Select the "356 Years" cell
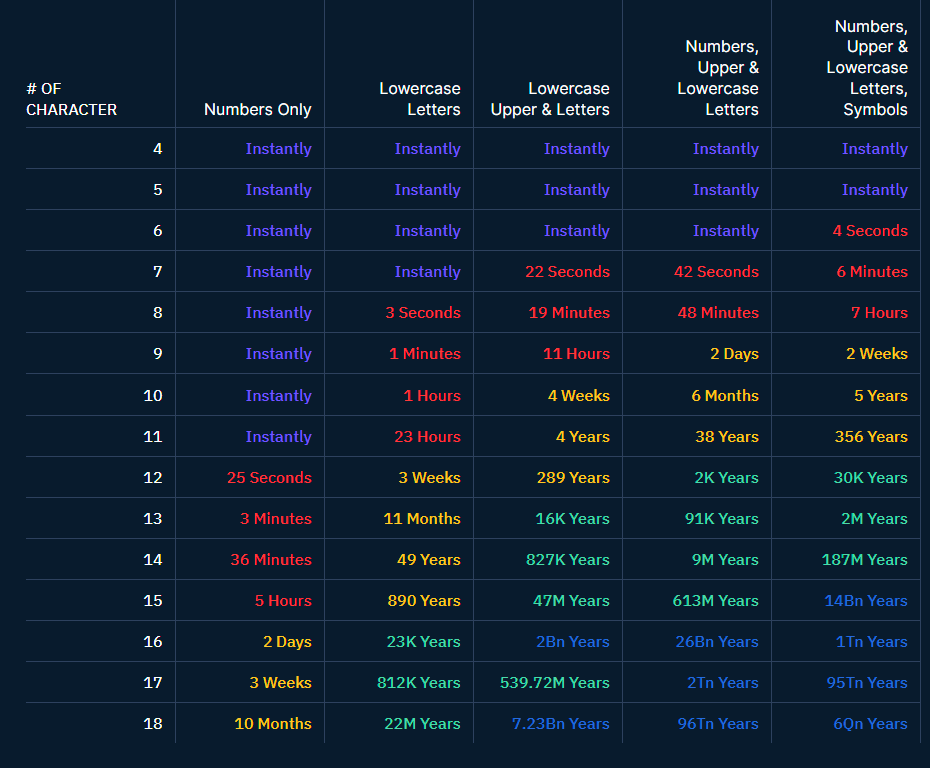 [x=871, y=437]
